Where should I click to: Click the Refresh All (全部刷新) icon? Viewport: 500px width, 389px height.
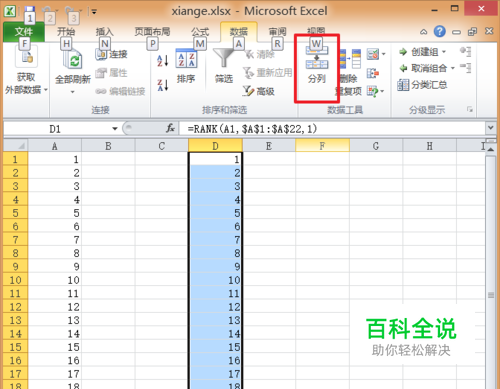73,59
